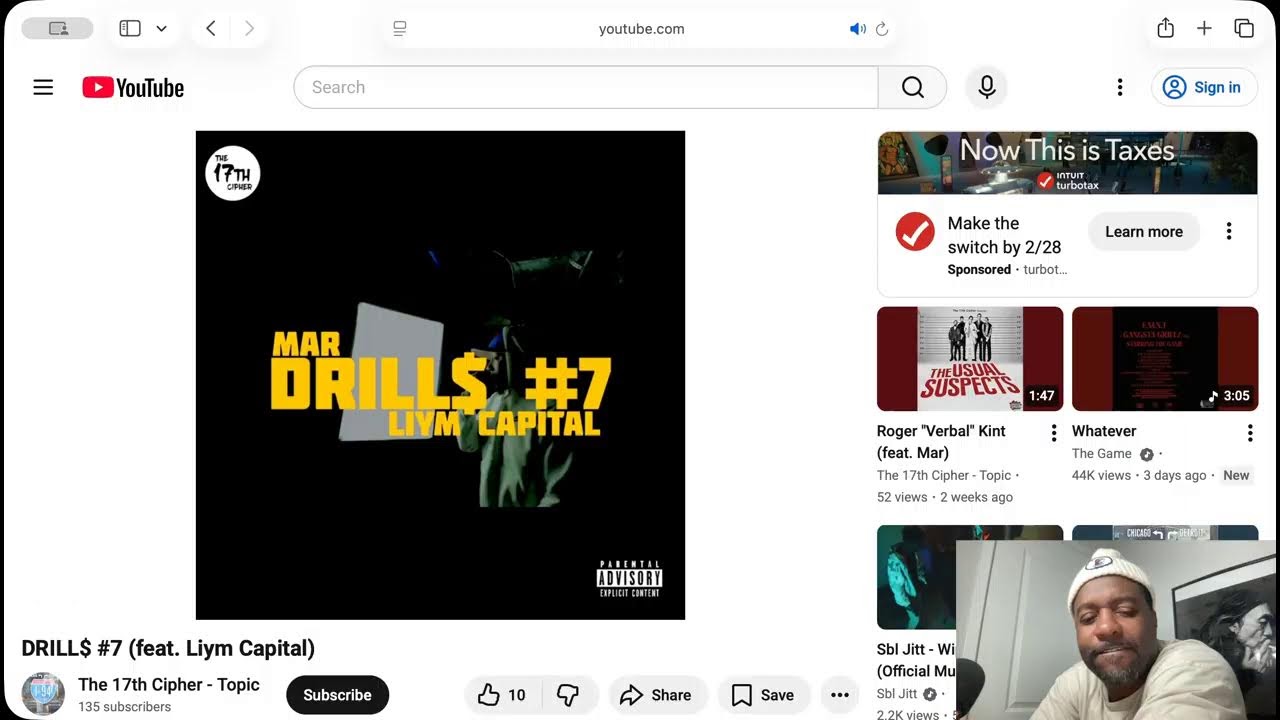Click the 135 subscribers count
This screenshot has height=720, width=1280.
pyautogui.click(x=125, y=707)
